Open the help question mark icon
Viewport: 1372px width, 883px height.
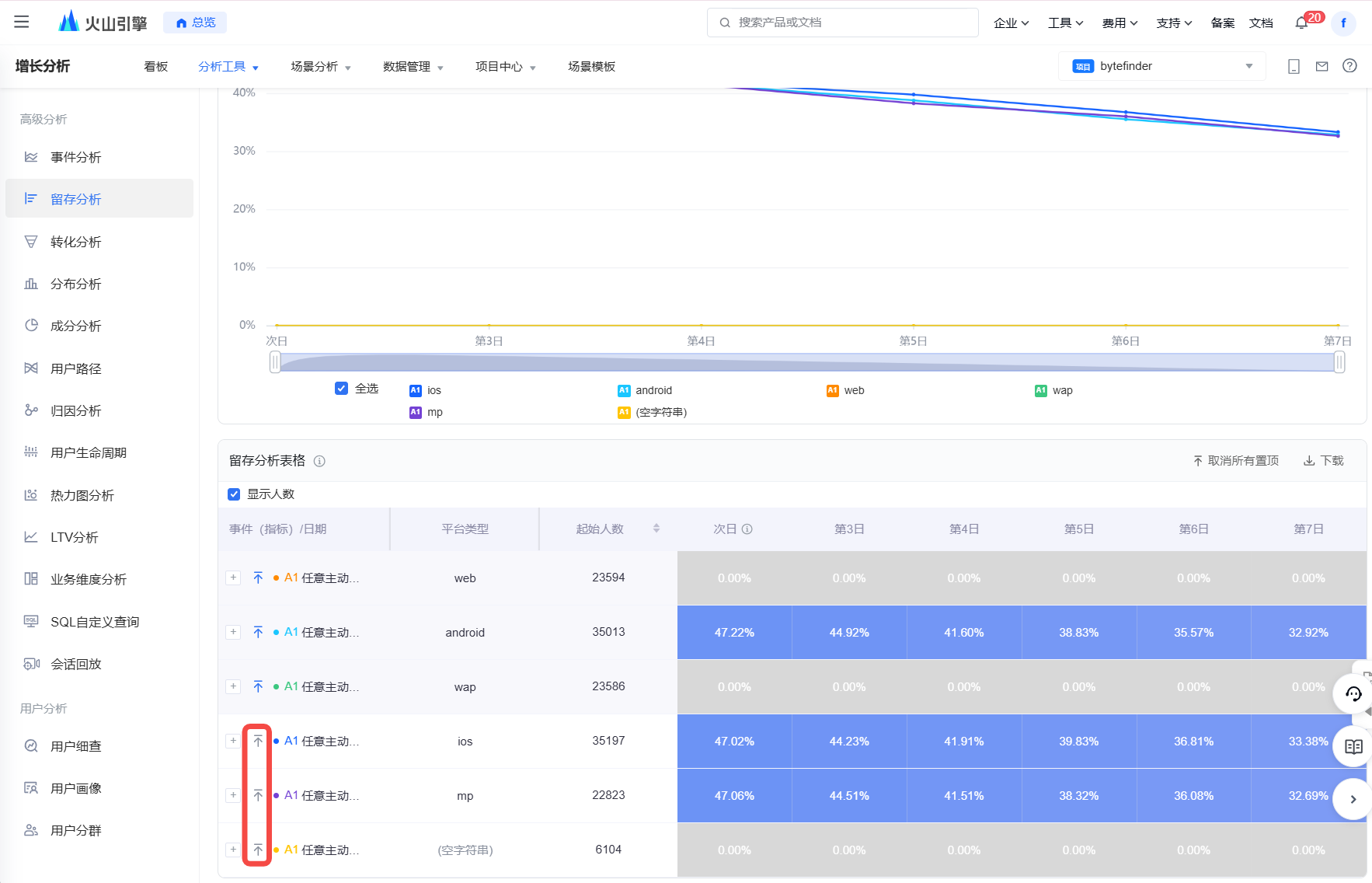1349,66
